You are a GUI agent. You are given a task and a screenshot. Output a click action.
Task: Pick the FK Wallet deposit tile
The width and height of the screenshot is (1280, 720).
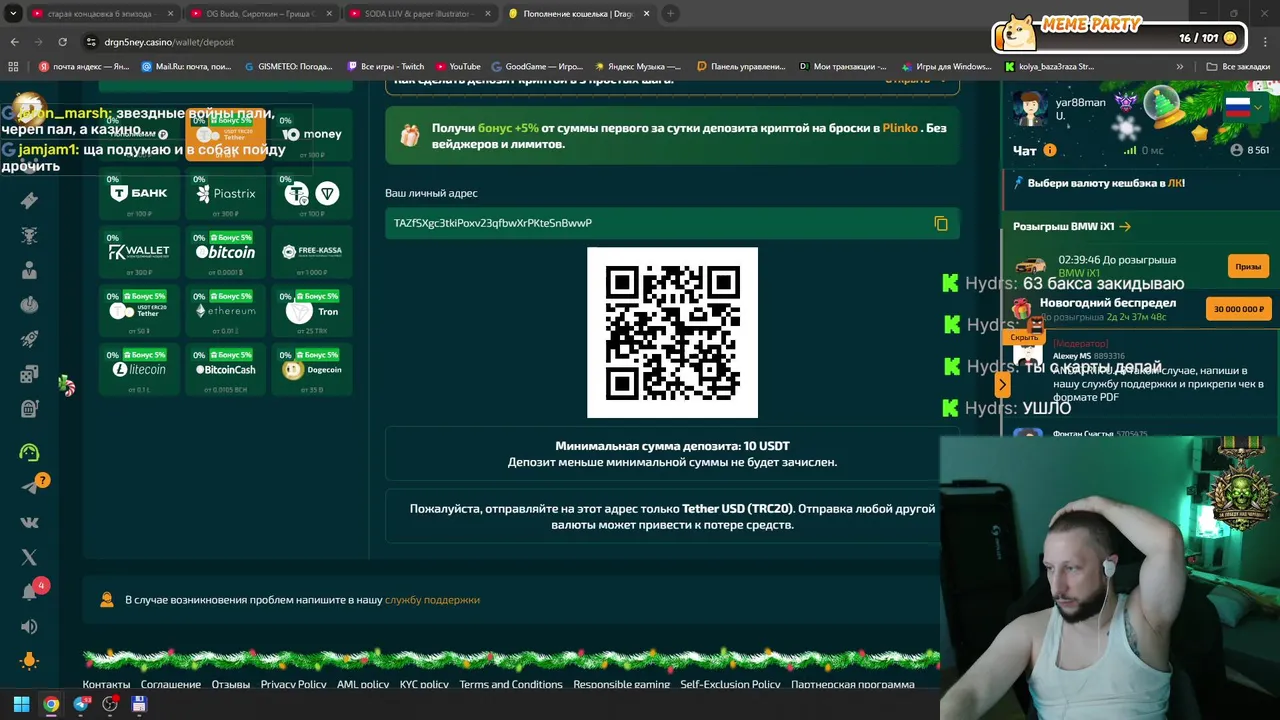139,253
